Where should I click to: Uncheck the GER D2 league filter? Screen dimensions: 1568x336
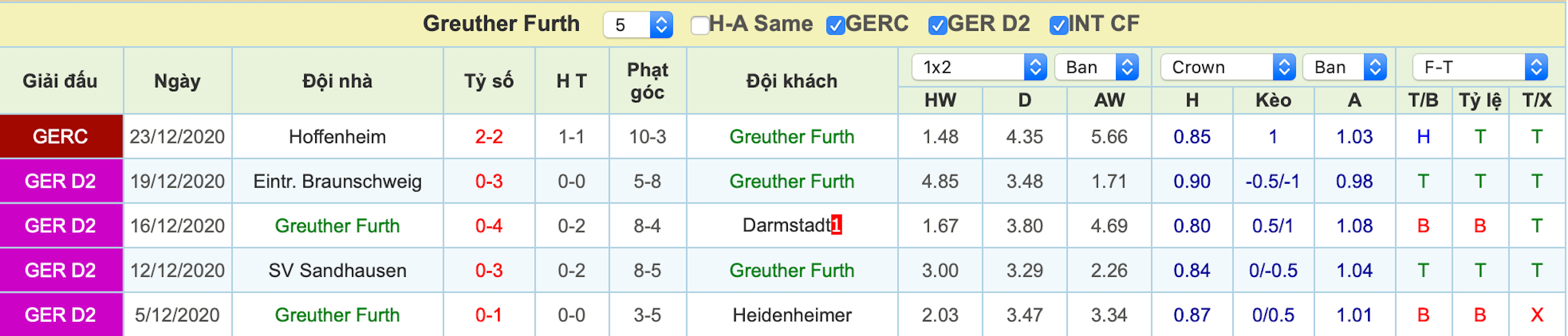[938, 25]
